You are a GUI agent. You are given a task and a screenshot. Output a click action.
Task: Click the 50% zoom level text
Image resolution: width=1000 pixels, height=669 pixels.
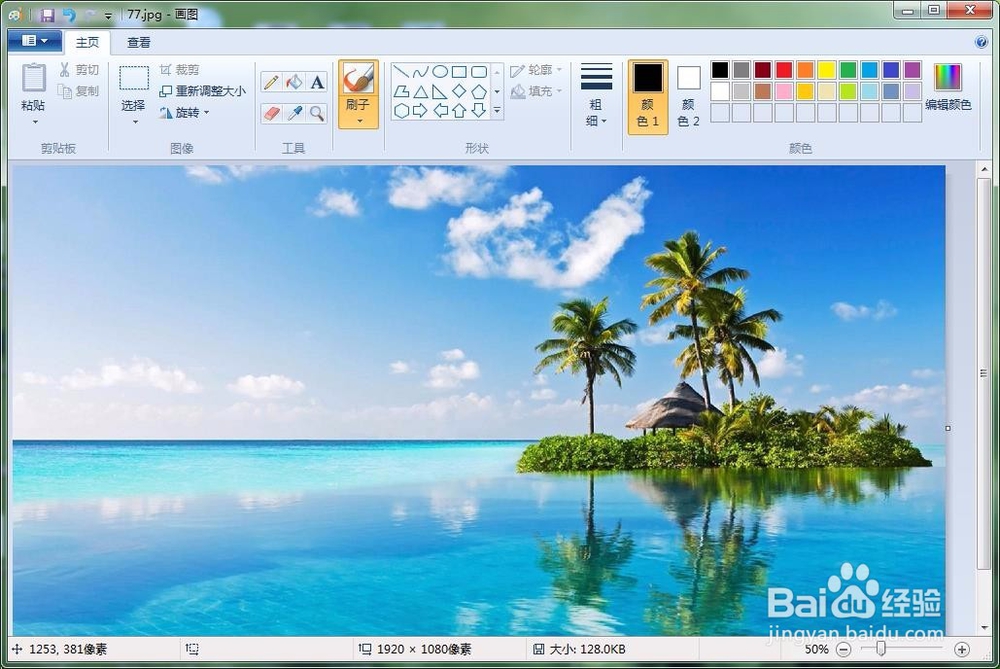(x=816, y=649)
